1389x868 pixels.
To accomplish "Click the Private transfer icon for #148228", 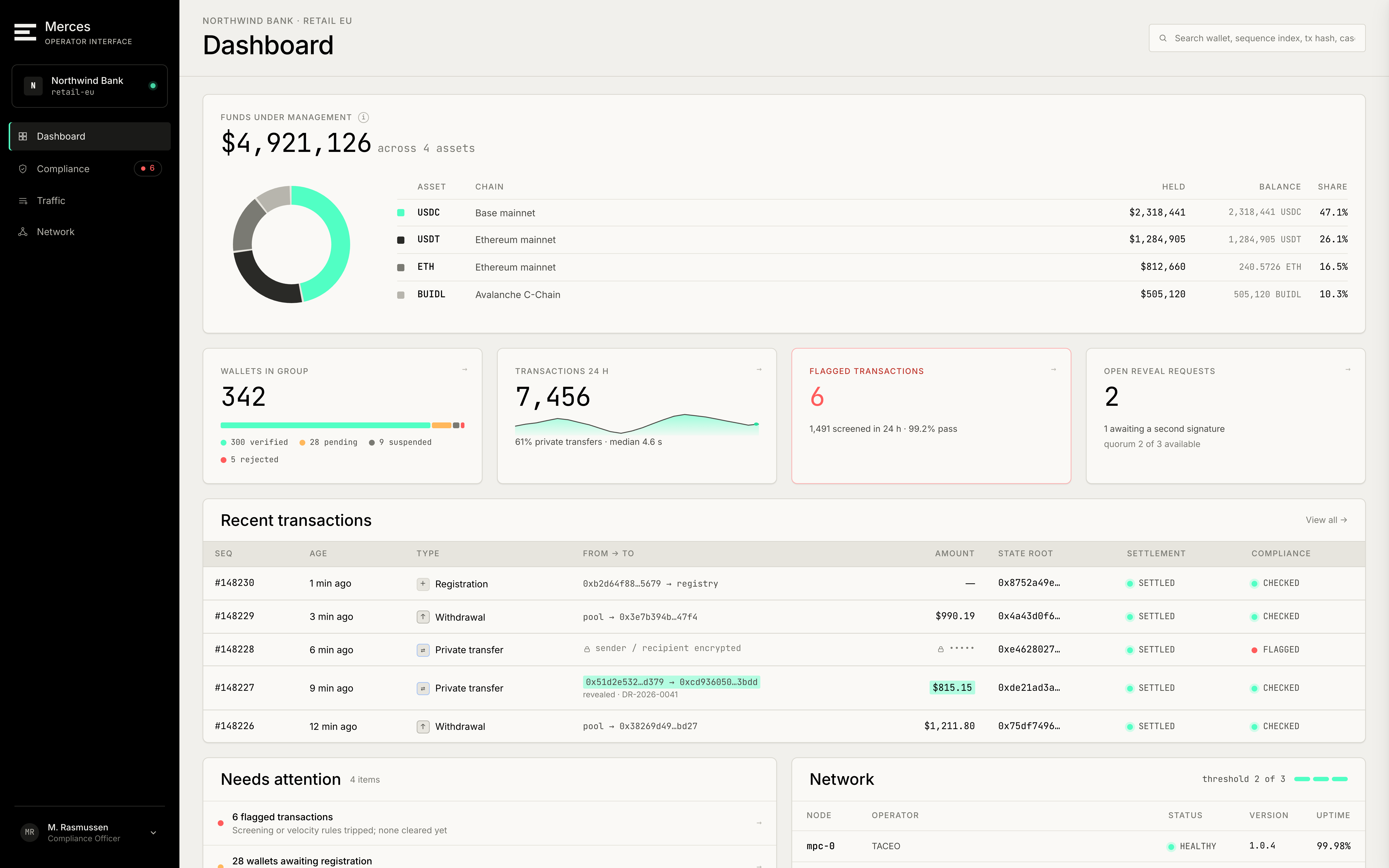I will [423, 651].
